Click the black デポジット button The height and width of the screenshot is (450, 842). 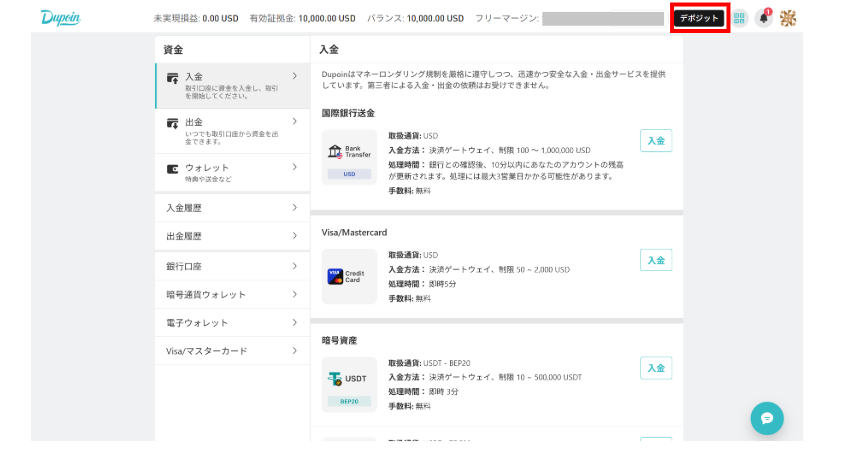699,18
